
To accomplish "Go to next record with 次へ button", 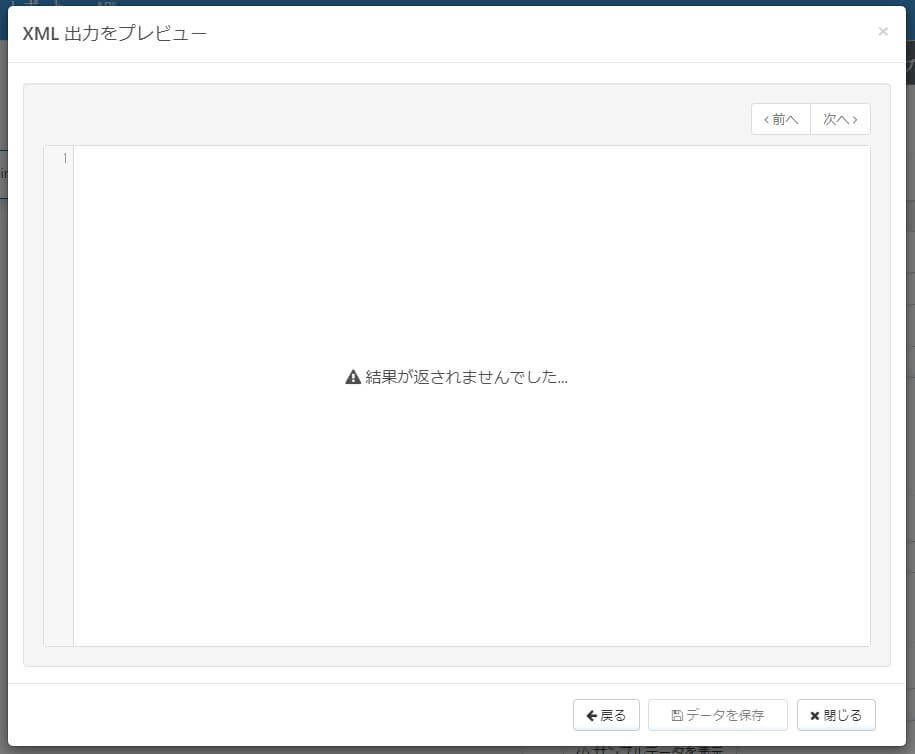I will point(840,119).
